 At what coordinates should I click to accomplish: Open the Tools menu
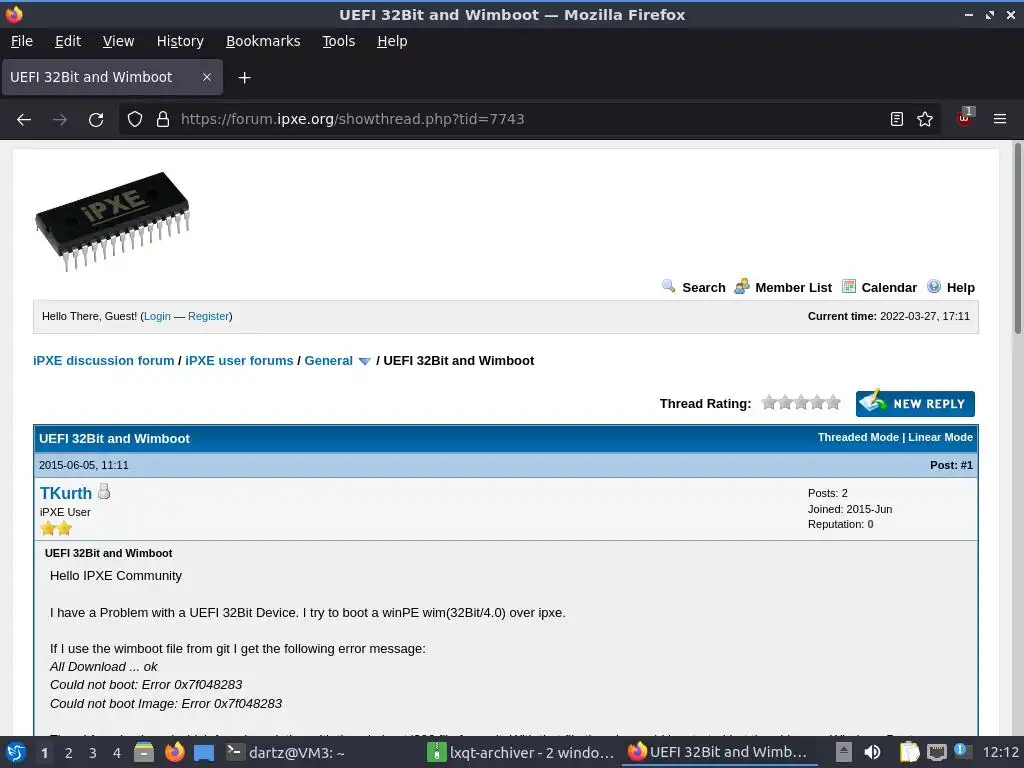pos(338,41)
